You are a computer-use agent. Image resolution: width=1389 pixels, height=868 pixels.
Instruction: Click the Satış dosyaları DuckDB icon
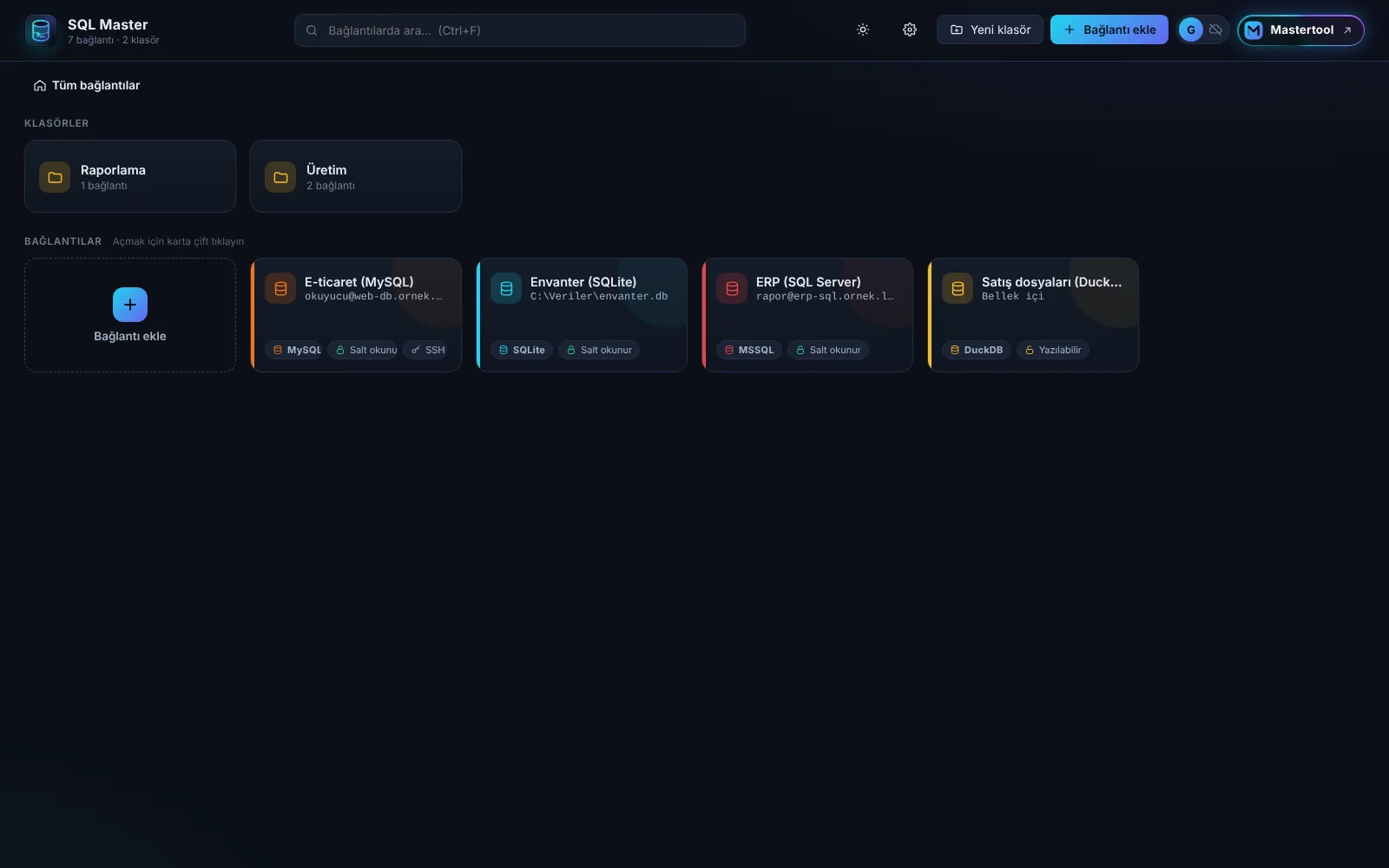pyautogui.click(x=958, y=288)
